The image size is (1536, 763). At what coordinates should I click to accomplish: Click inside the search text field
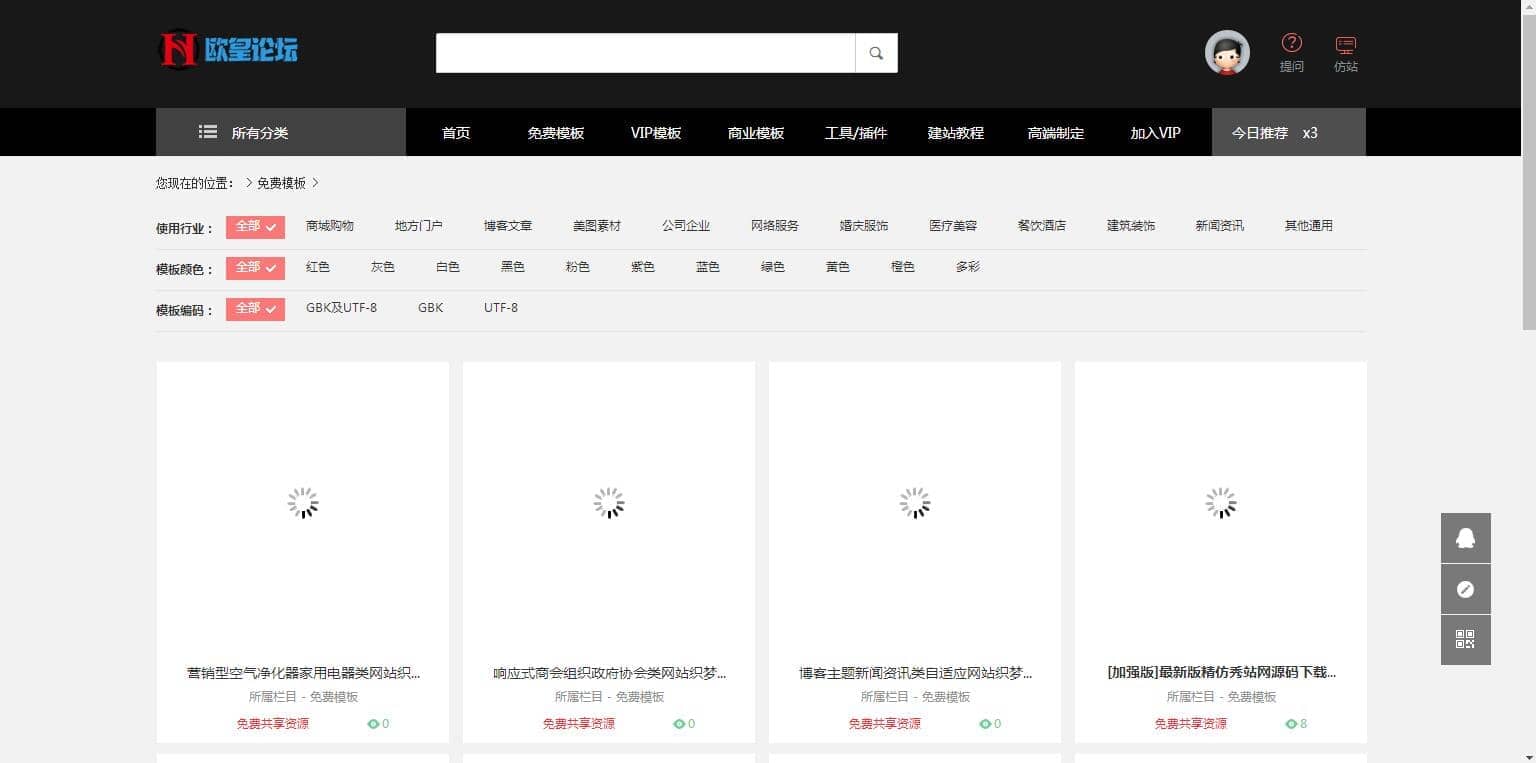click(x=645, y=53)
